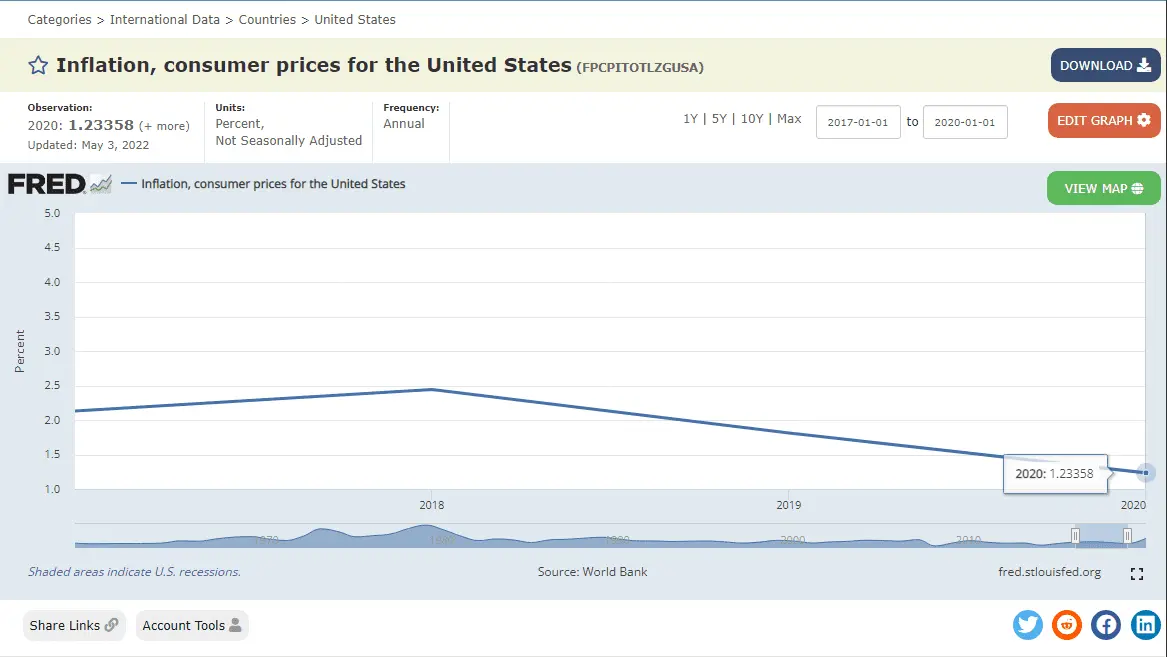Image resolution: width=1167 pixels, height=657 pixels.
Task: Expand Account Tools menu
Action: pos(192,625)
